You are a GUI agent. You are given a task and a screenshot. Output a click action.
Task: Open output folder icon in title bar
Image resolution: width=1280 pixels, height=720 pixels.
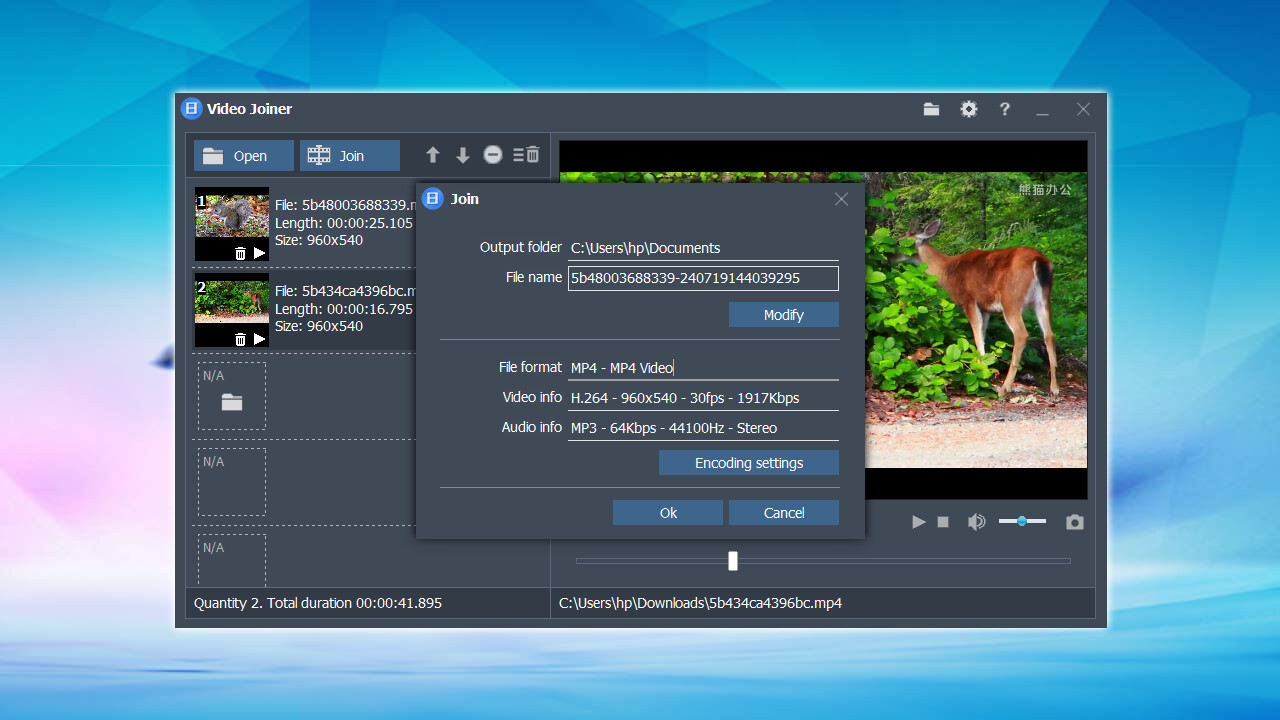931,109
